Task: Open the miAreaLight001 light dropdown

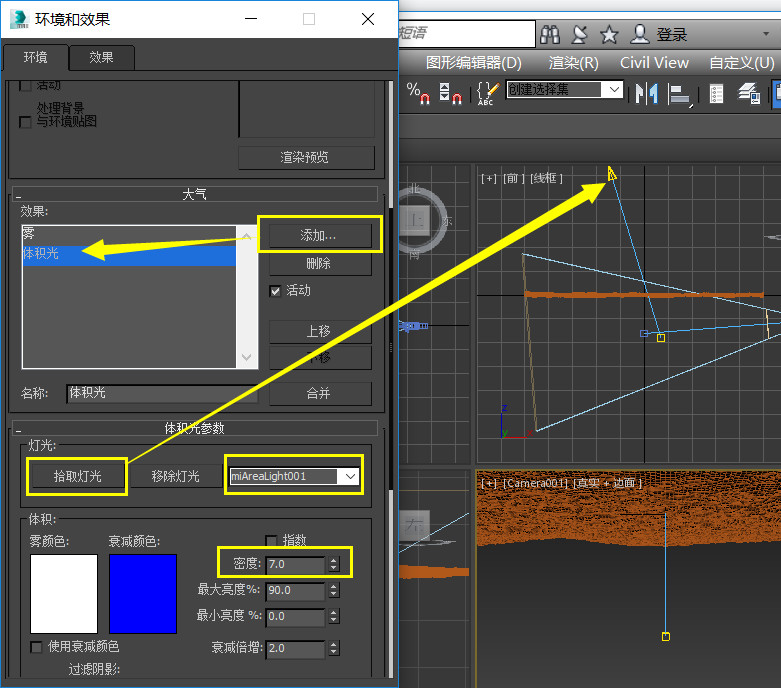Action: pos(349,477)
